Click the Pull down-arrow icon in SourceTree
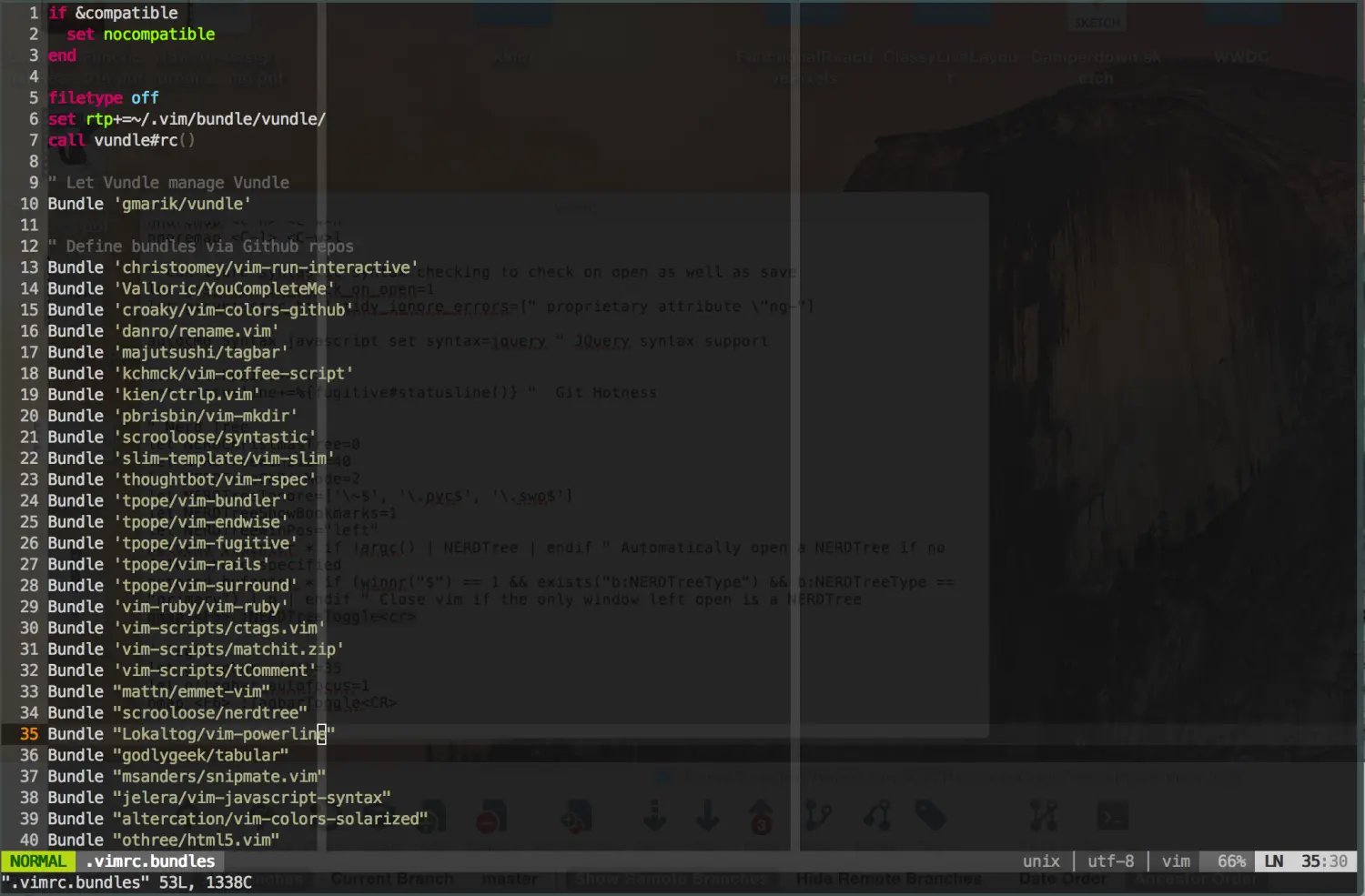Viewport: 1365px width, 896px height. pyautogui.click(x=707, y=816)
